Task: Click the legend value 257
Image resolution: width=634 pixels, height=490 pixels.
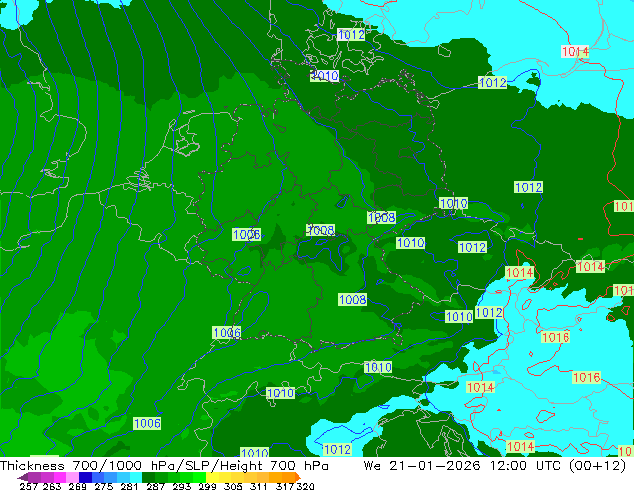Action: click(28, 486)
